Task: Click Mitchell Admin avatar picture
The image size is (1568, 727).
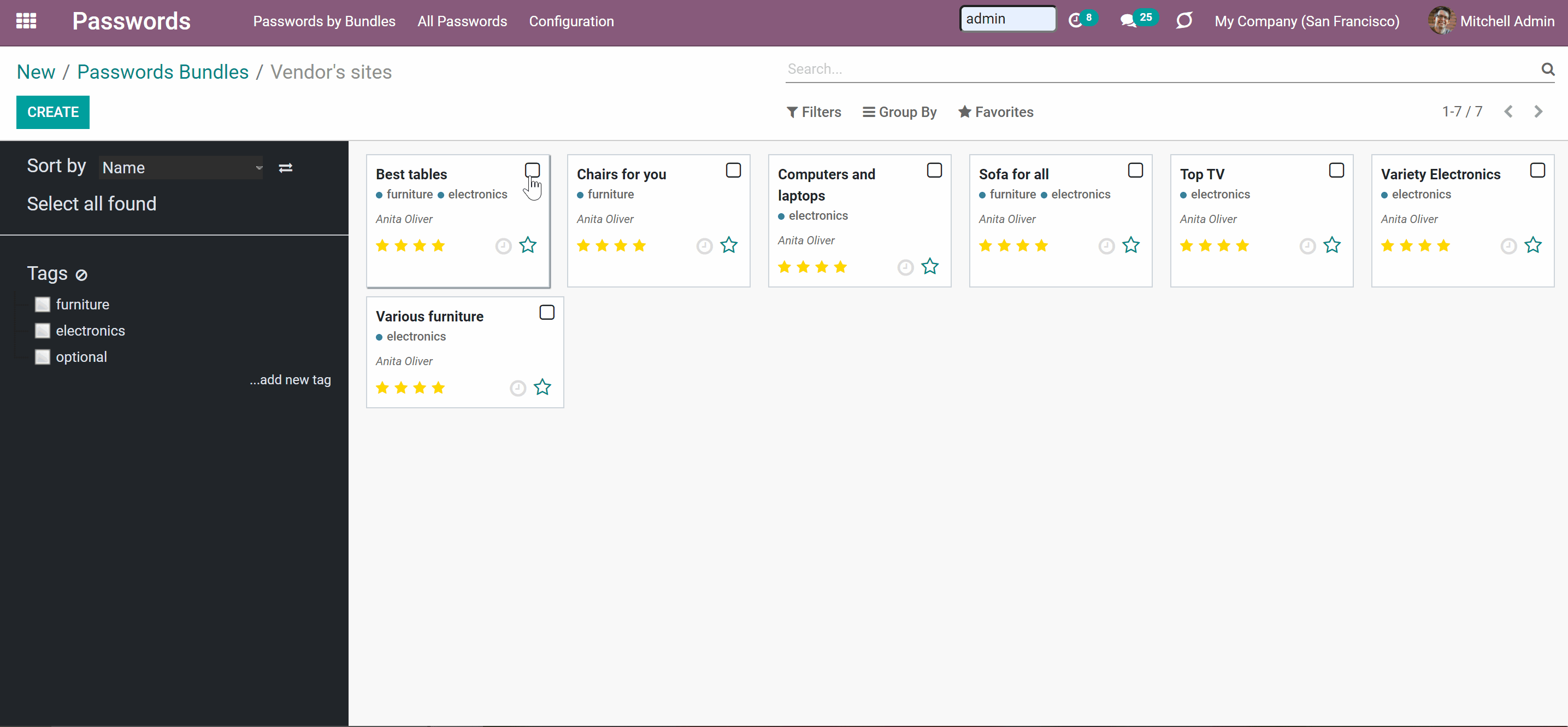Action: point(1441,21)
